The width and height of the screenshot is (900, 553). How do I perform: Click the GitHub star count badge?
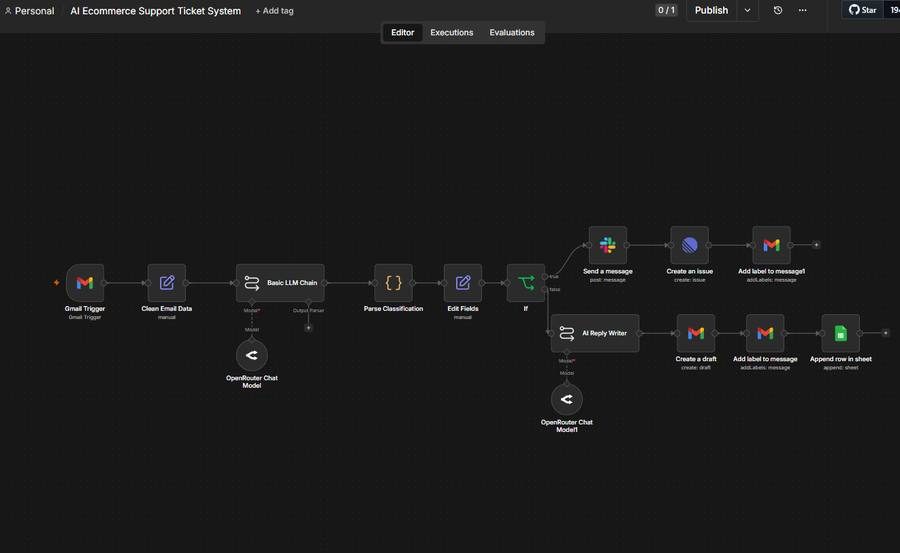point(893,10)
